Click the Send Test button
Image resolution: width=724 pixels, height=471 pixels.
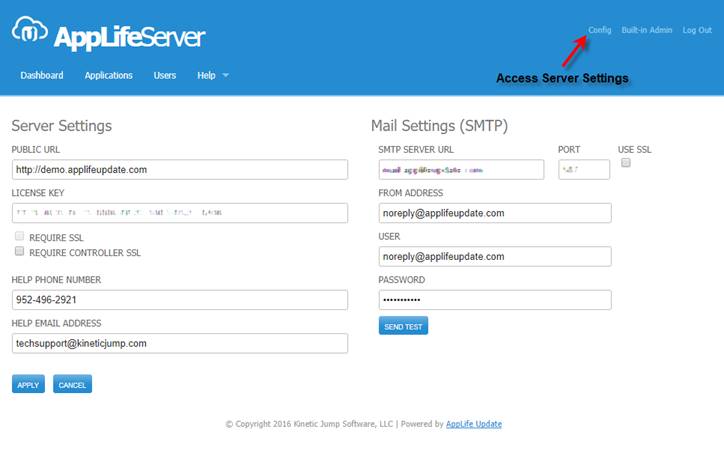[x=403, y=326]
